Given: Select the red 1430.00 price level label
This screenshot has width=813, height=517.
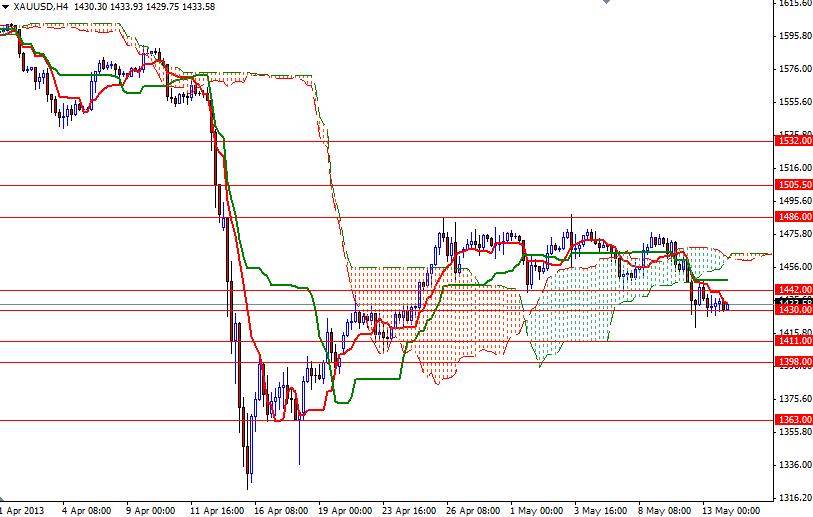Looking at the screenshot, I should click(x=794, y=310).
